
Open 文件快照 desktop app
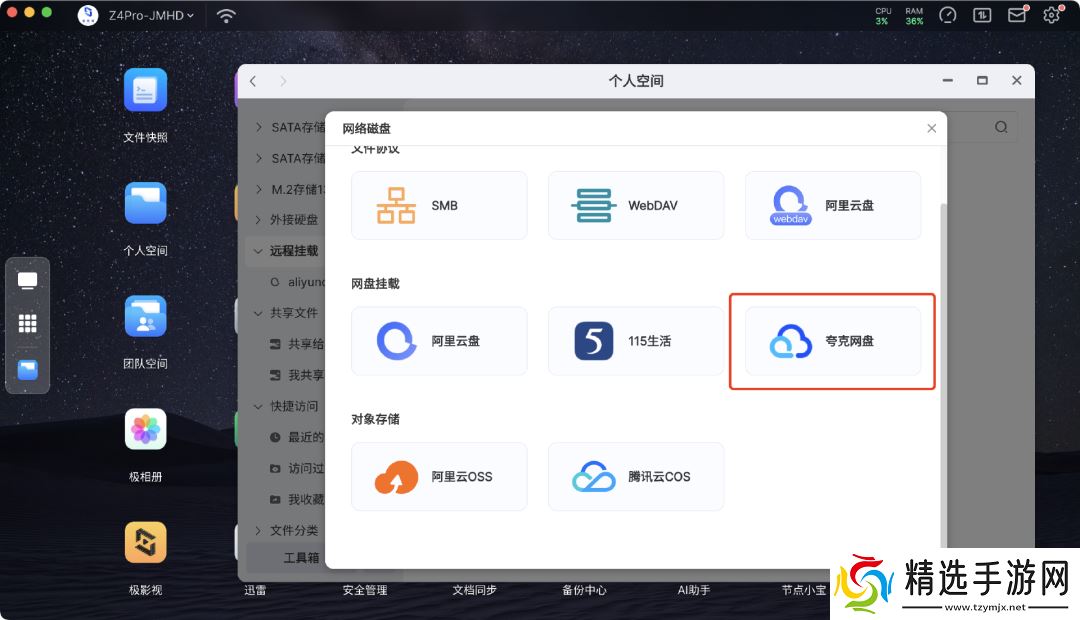(x=145, y=91)
